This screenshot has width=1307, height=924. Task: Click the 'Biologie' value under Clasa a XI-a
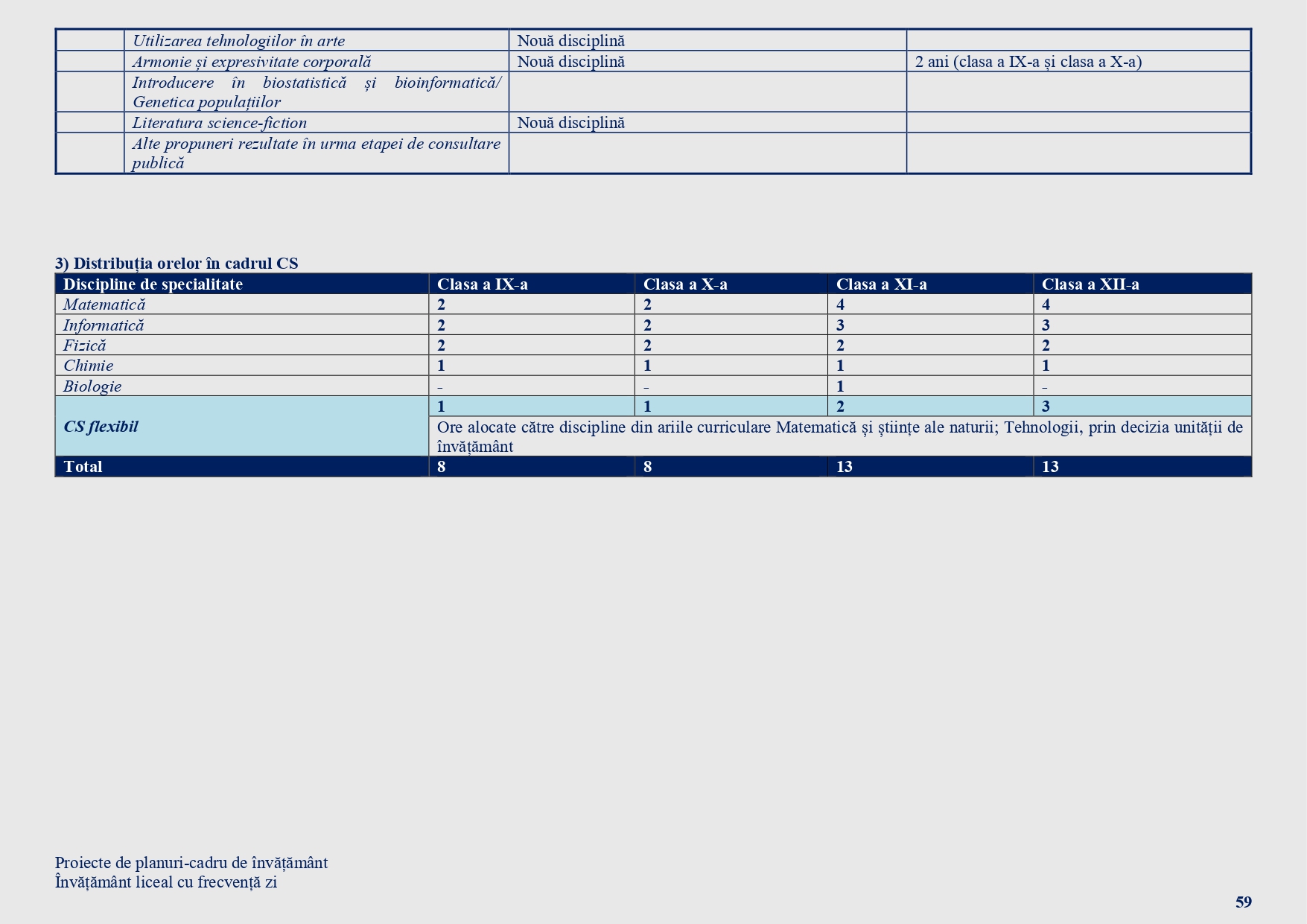840,386
